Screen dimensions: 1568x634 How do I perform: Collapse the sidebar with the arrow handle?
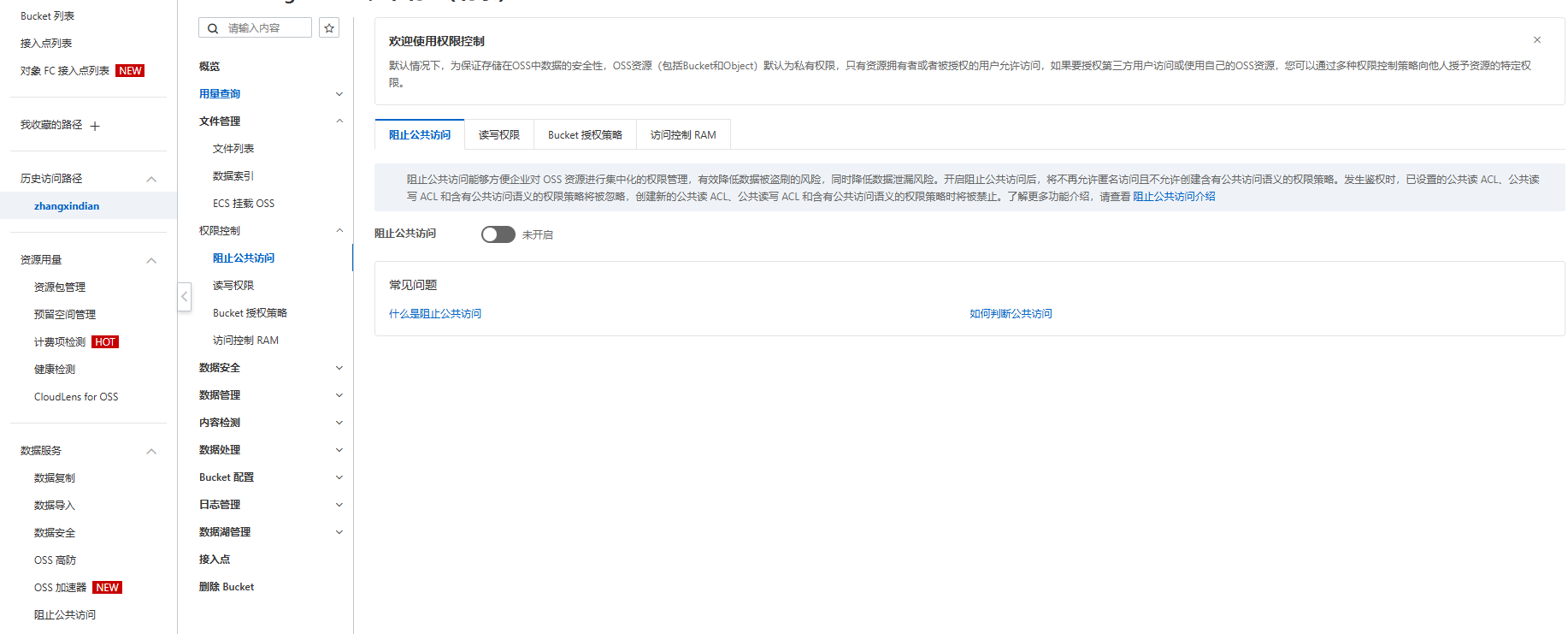[x=184, y=297]
